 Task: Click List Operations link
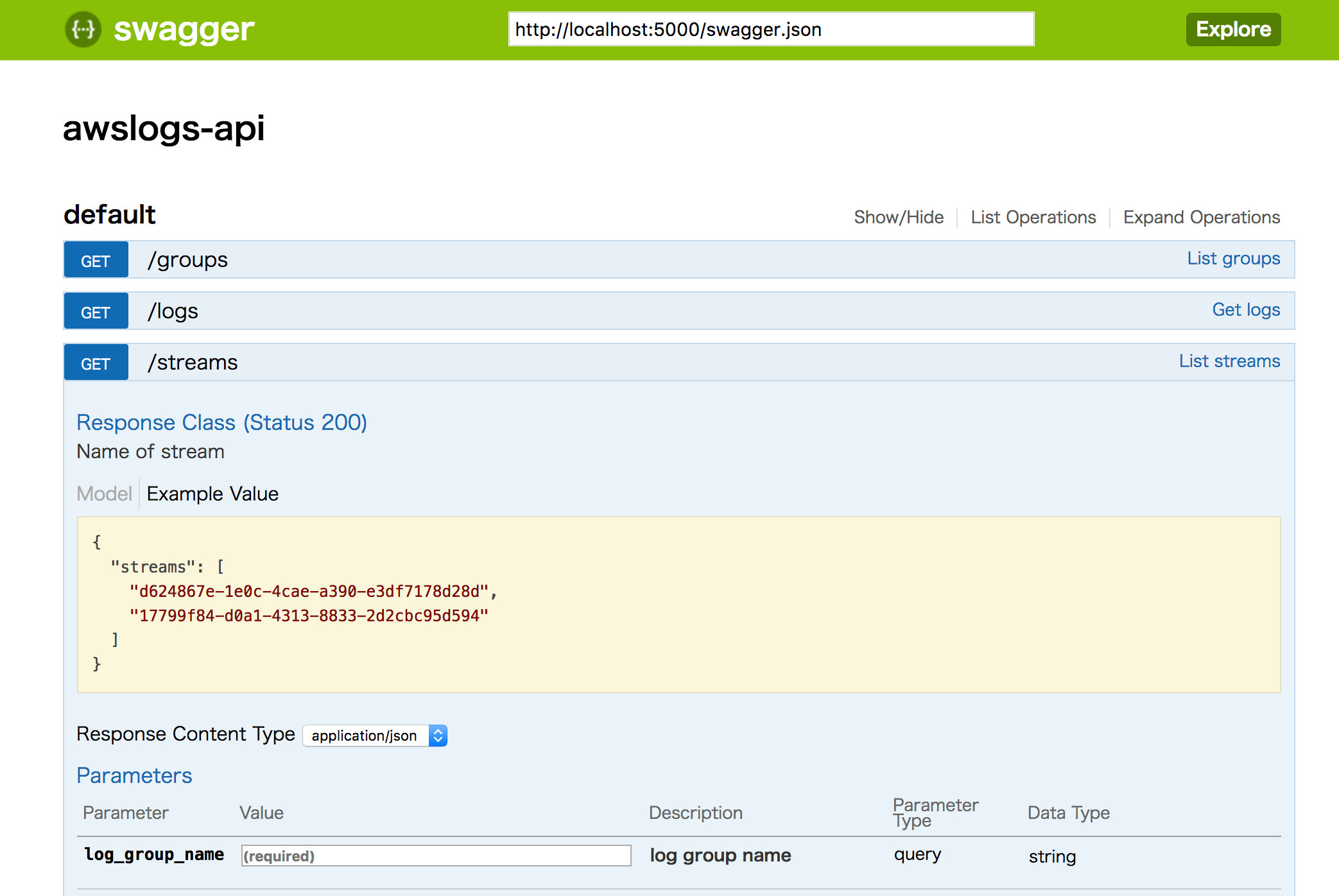coord(1033,218)
